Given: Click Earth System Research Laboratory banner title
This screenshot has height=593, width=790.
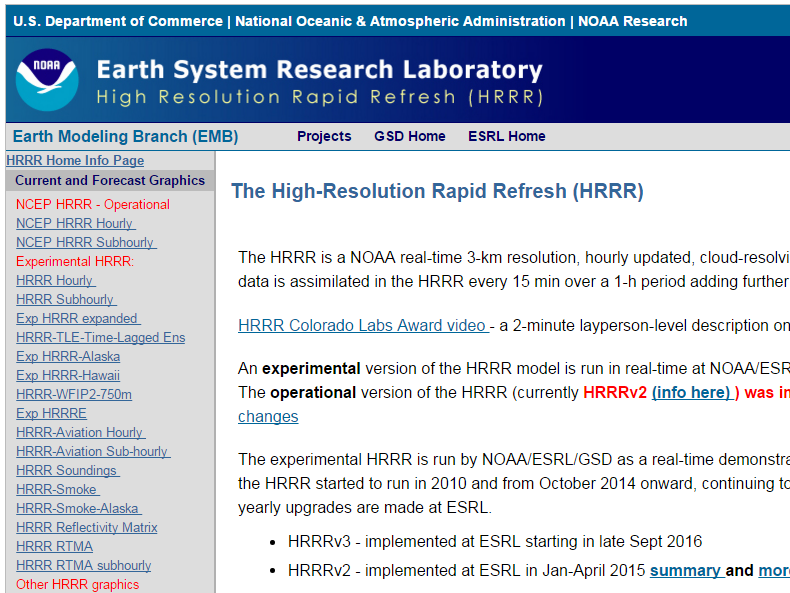Looking at the screenshot, I should click(319, 70).
